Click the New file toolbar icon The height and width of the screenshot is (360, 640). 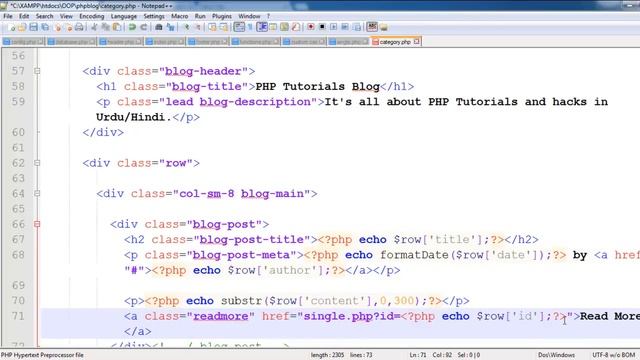(x=11, y=27)
